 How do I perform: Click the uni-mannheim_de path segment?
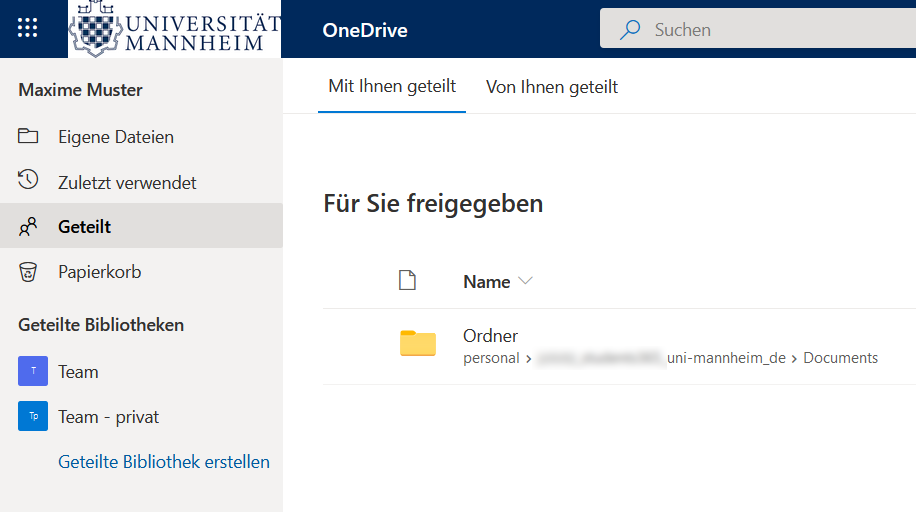click(x=726, y=358)
